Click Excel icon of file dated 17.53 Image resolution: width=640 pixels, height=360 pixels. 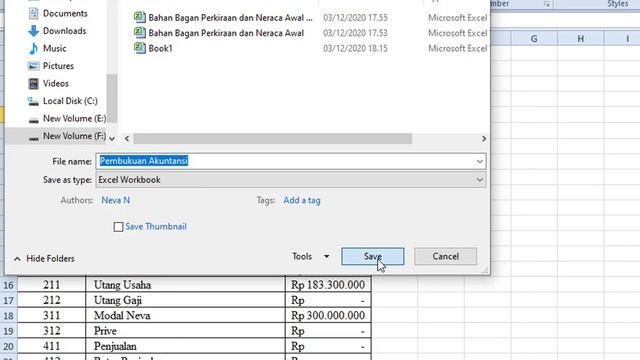point(140,33)
